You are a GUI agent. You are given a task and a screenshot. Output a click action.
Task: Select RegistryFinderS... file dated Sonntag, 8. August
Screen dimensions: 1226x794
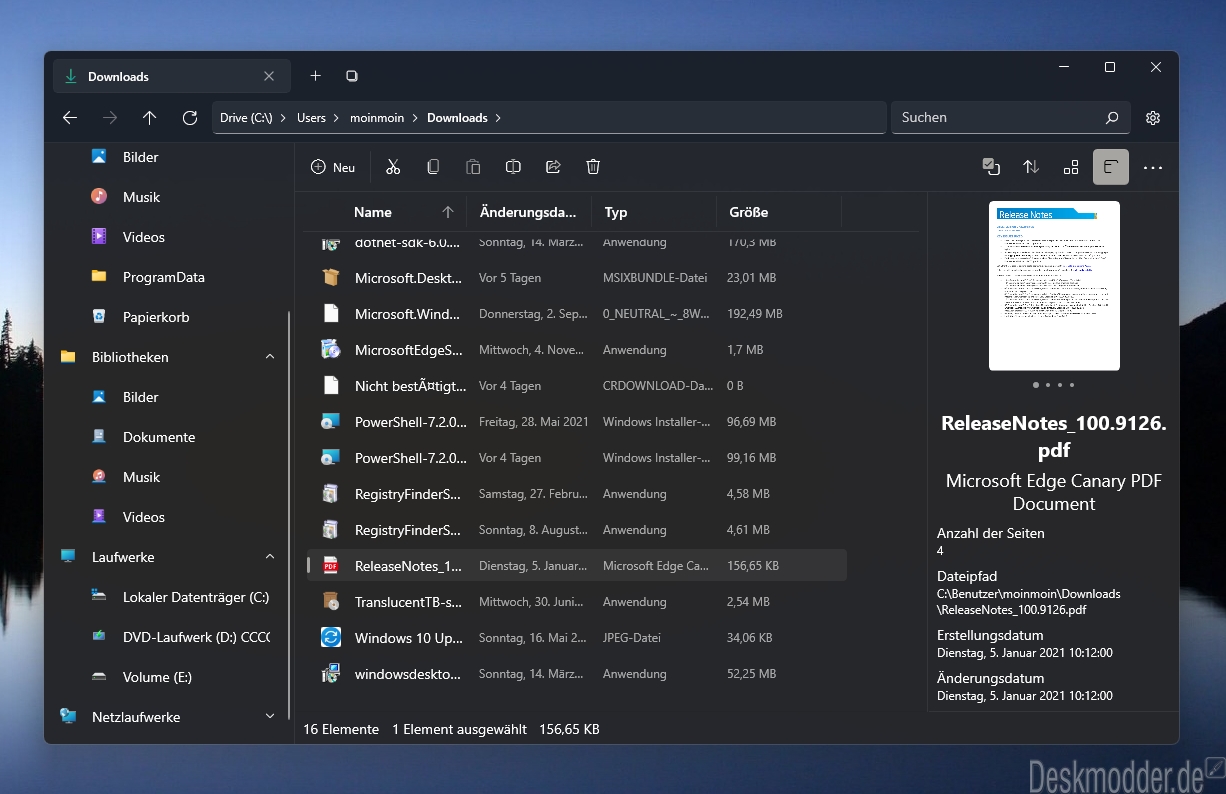click(x=576, y=530)
